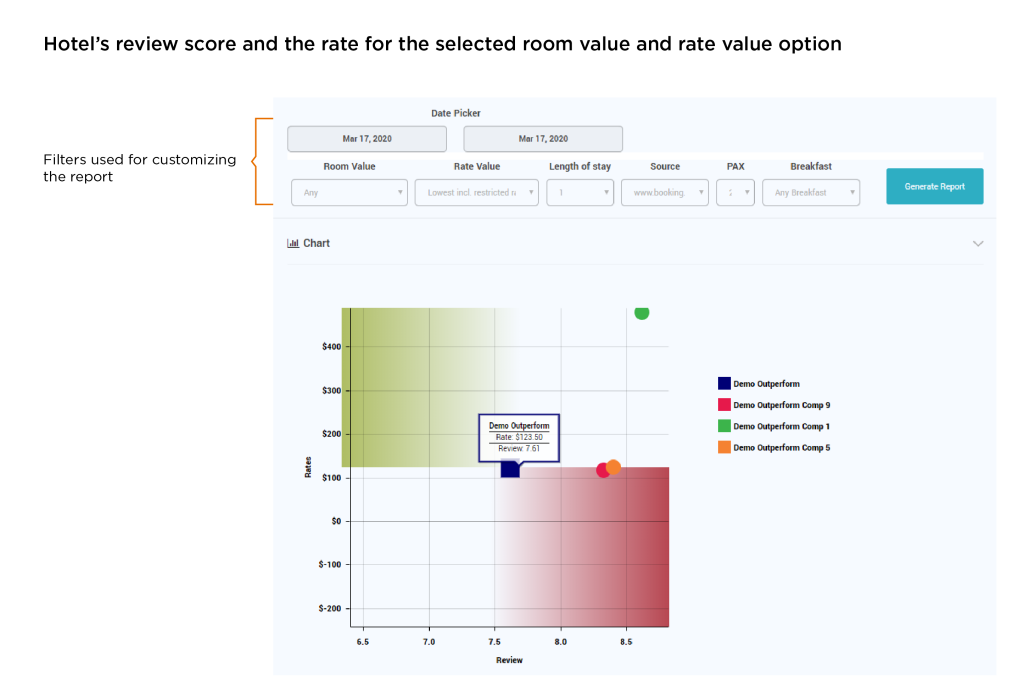Open the Length of stay dropdown

[x=580, y=193]
